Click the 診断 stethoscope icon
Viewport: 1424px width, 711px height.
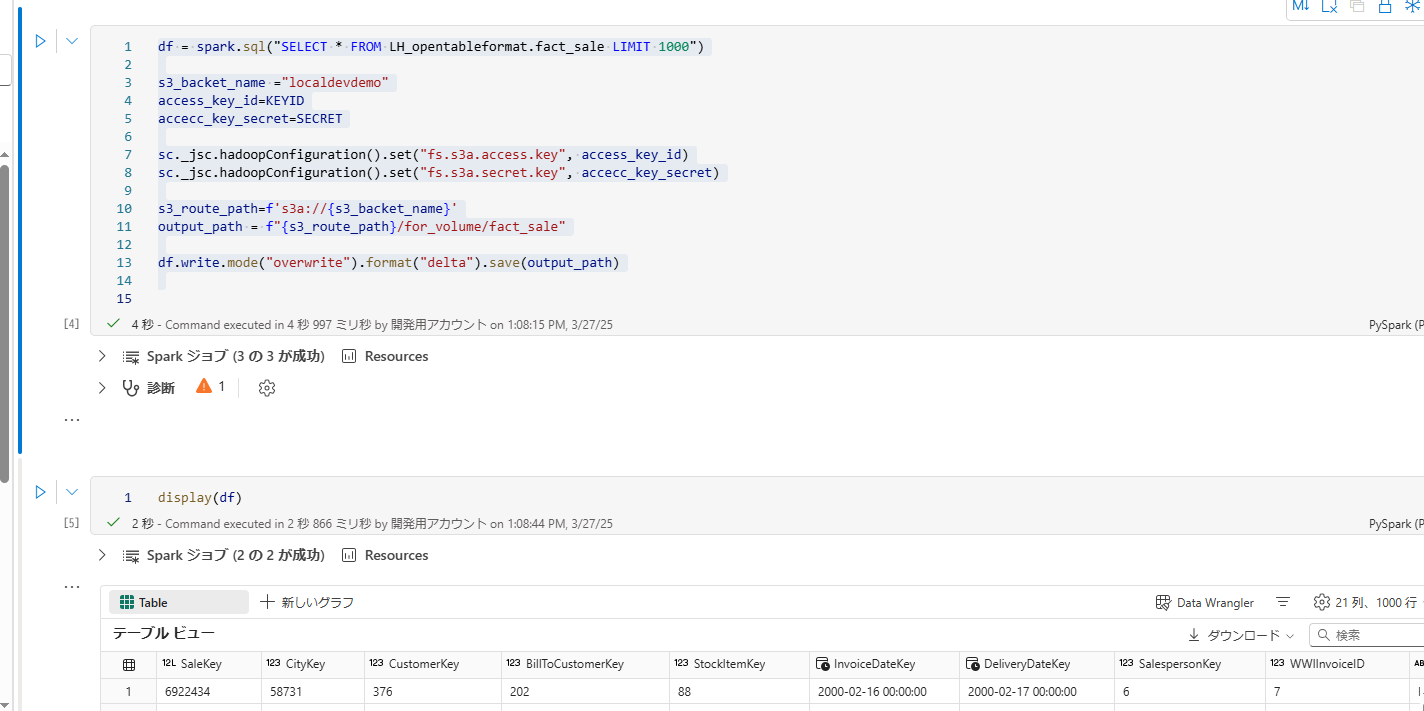click(x=130, y=388)
